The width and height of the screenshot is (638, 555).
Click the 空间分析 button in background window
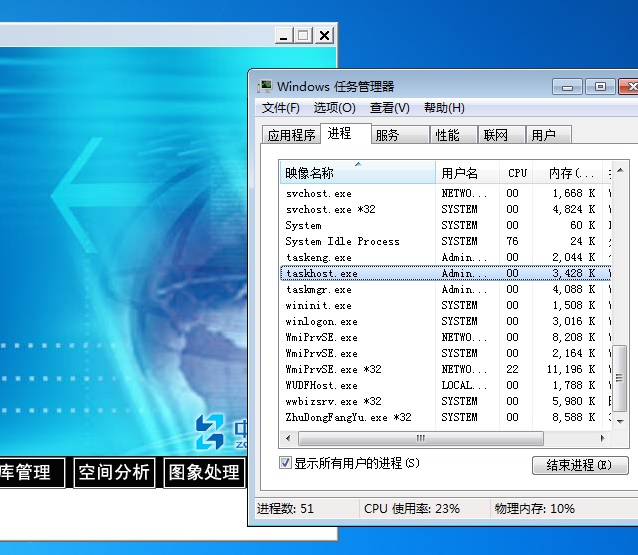coord(114,472)
